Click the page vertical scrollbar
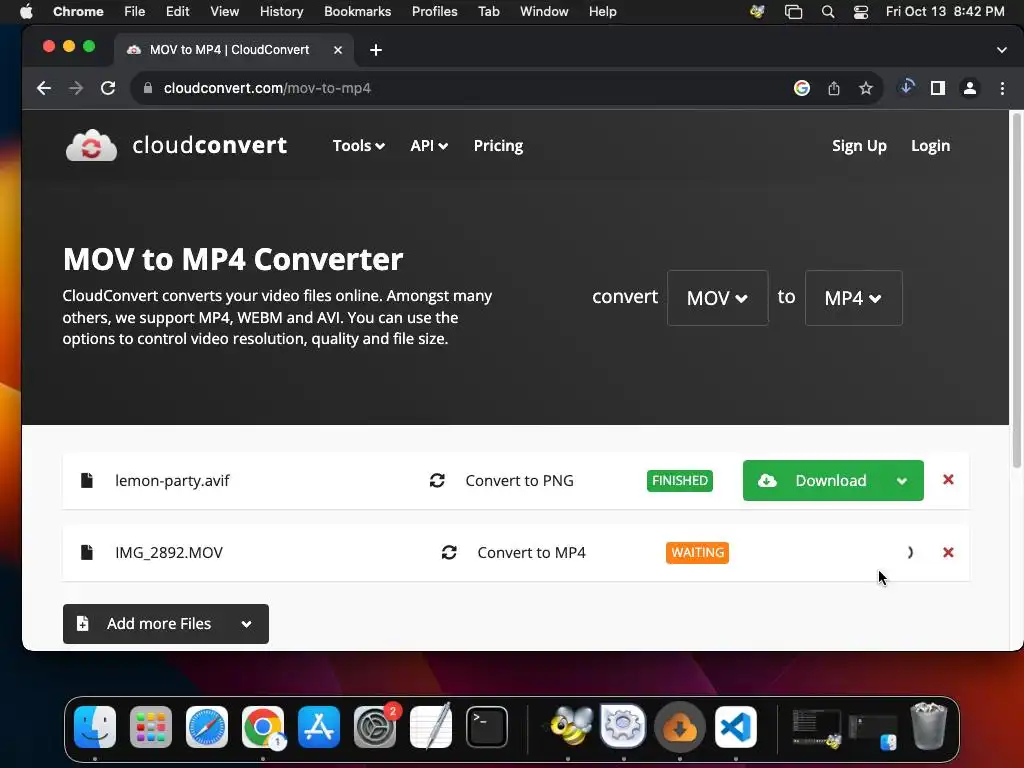The image size is (1024, 768). tap(1016, 291)
